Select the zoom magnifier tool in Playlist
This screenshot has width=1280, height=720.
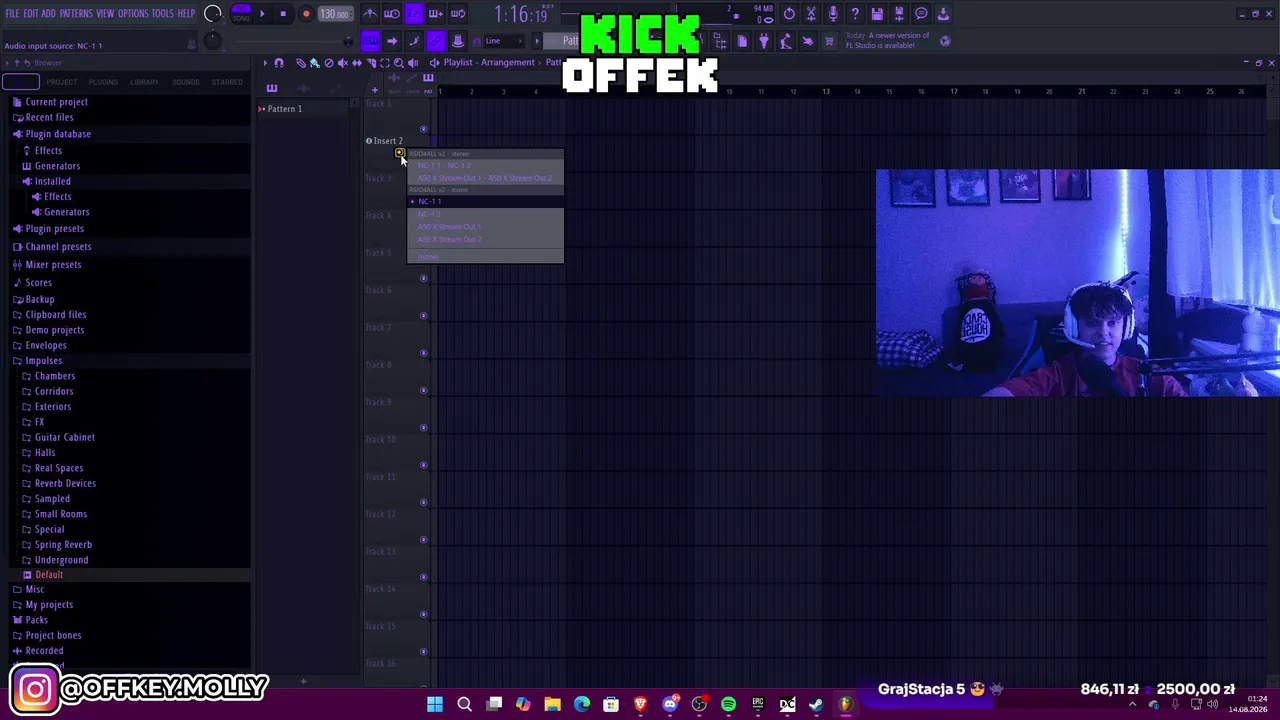click(x=398, y=63)
